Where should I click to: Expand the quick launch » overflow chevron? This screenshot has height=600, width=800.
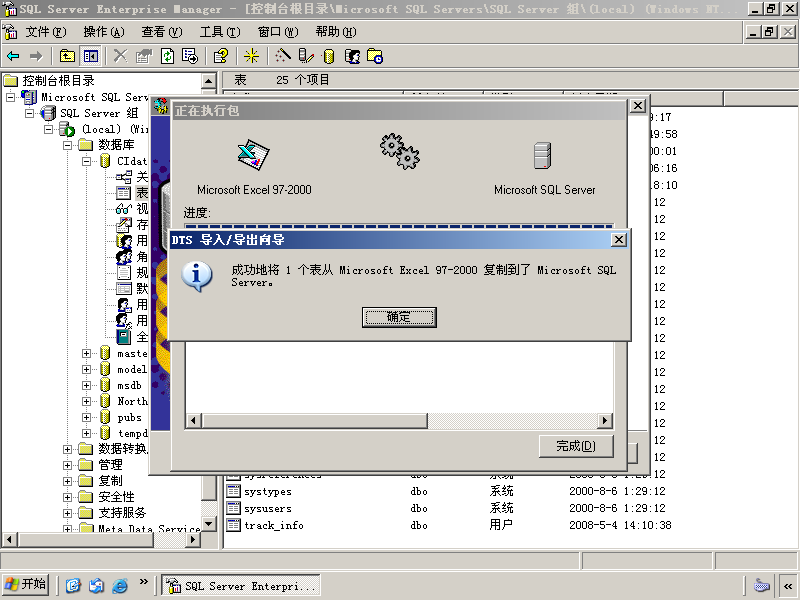pos(143,582)
